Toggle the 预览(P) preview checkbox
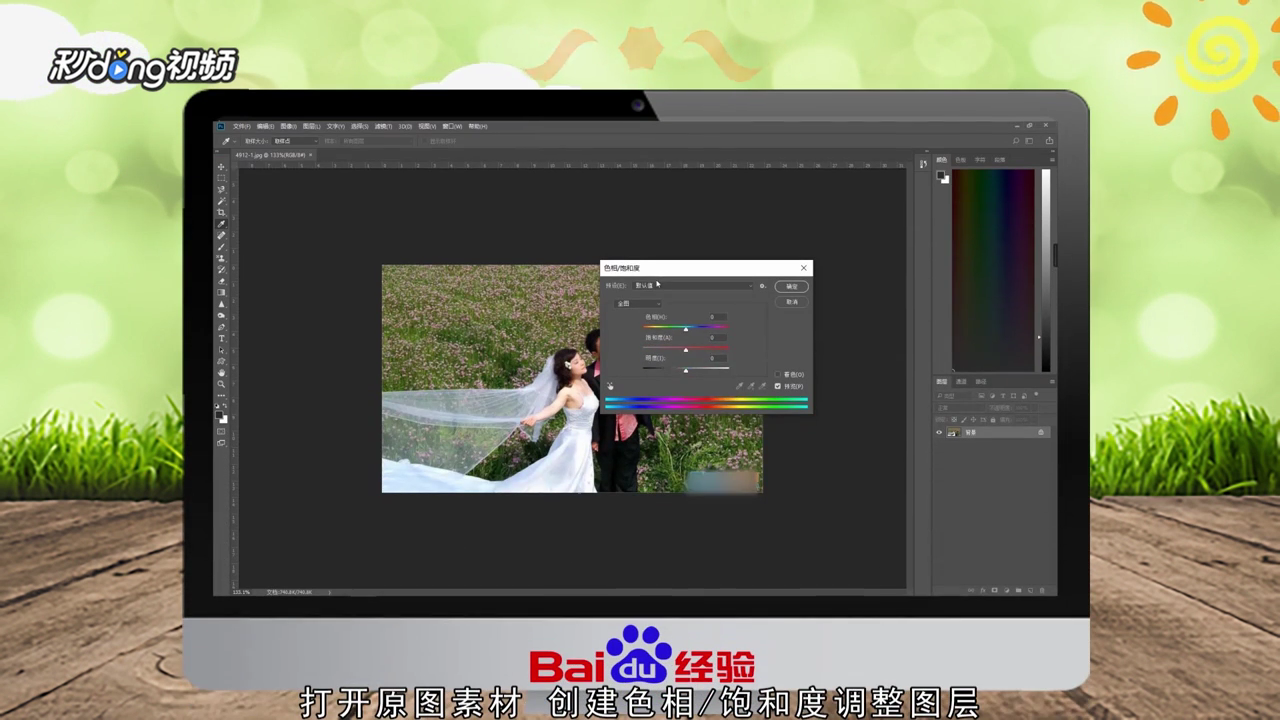The height and width of the screenshot is (720, 1280). point(777,386)
